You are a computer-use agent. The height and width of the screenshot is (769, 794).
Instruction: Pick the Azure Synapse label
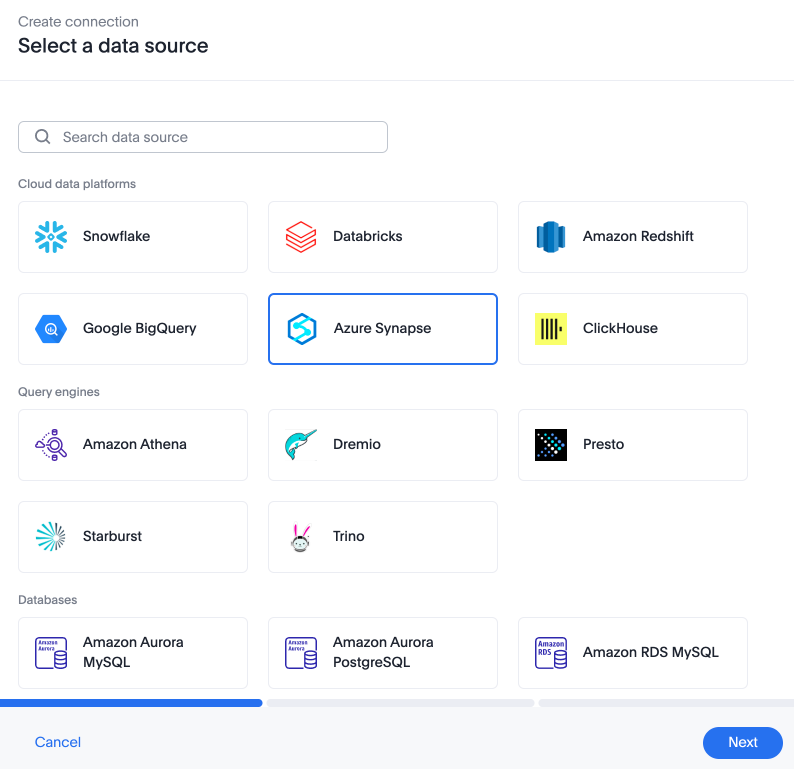382,329
